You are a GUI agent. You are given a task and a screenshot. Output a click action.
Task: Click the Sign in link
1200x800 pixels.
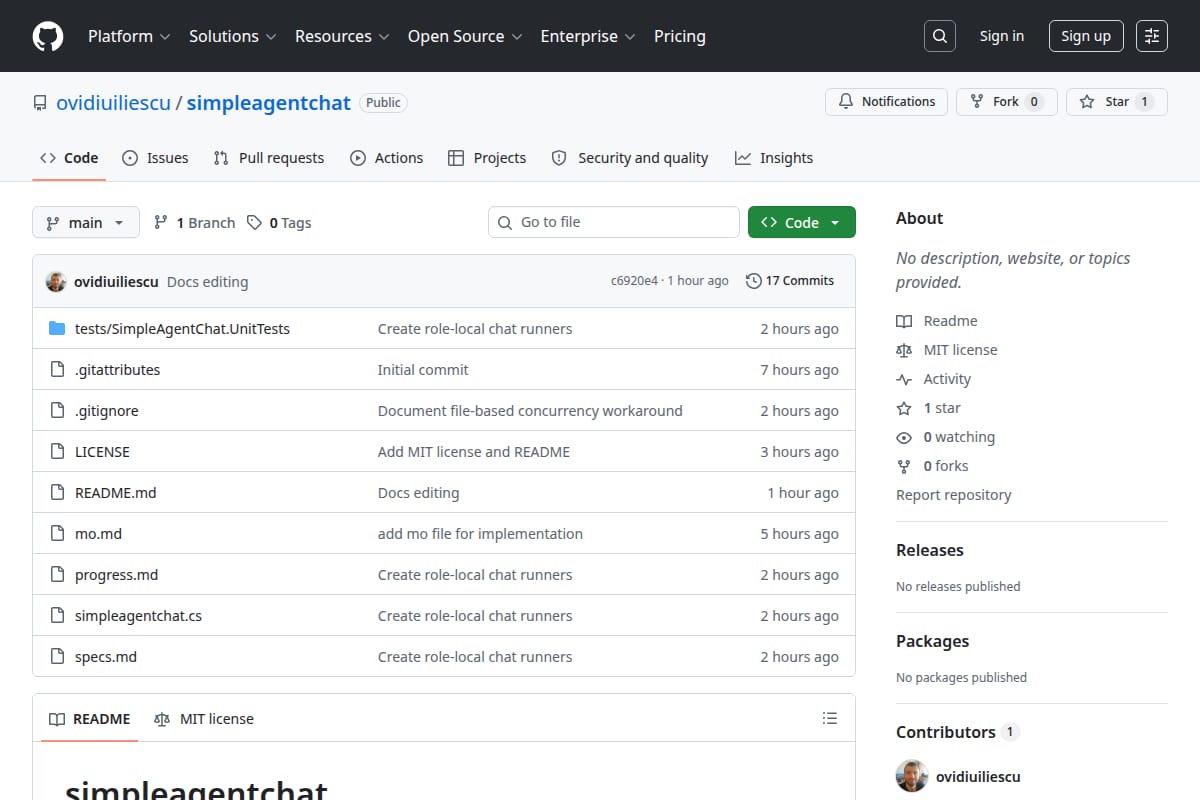(1002, 36)
